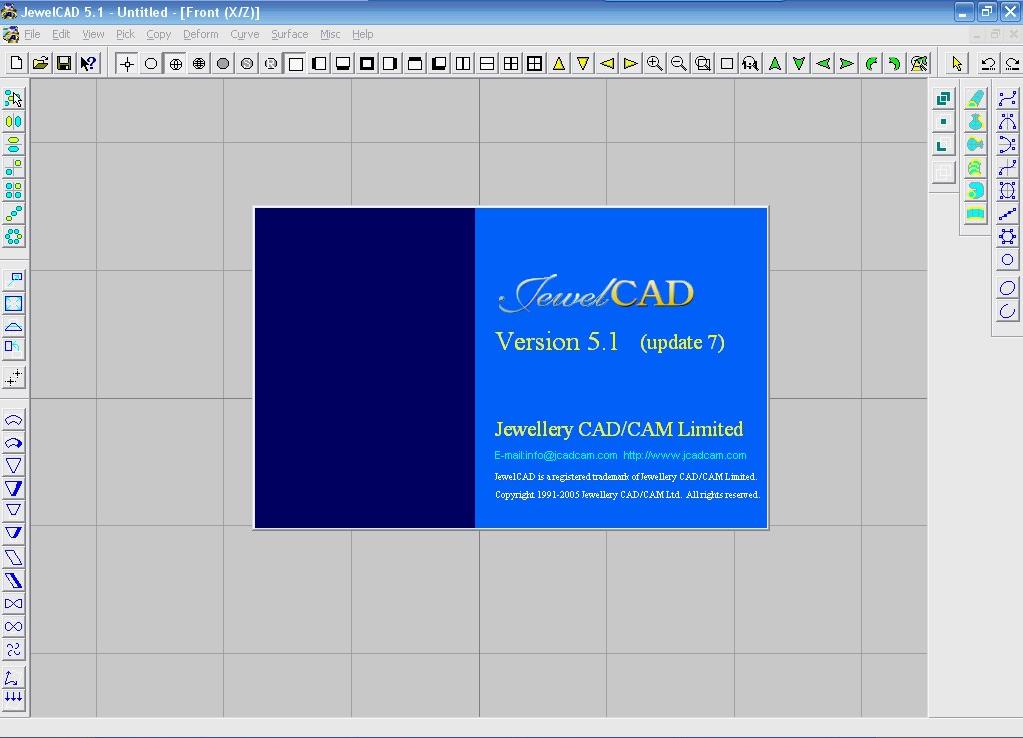This screenshot has height=738, width=1023.
Task: Select the sphere with R render icon
Action: 271,63
